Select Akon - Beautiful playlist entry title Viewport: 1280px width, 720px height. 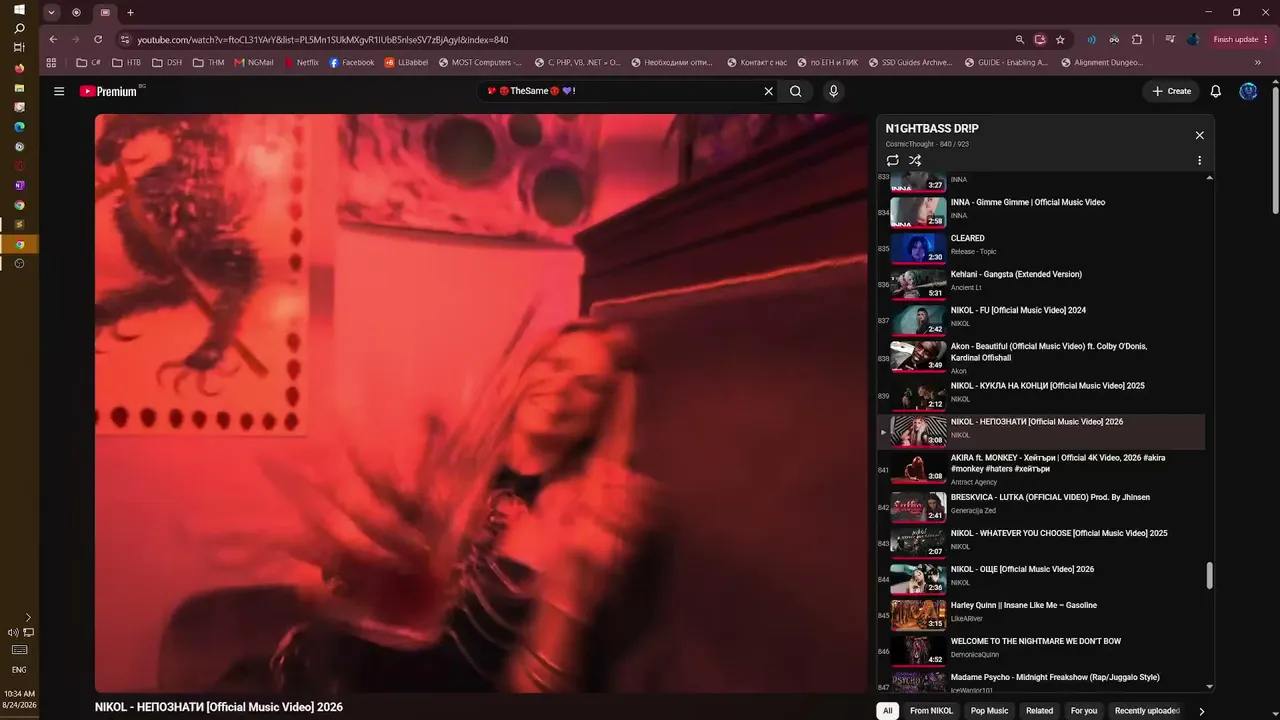pyautogui.click(x=1049, y=352)
